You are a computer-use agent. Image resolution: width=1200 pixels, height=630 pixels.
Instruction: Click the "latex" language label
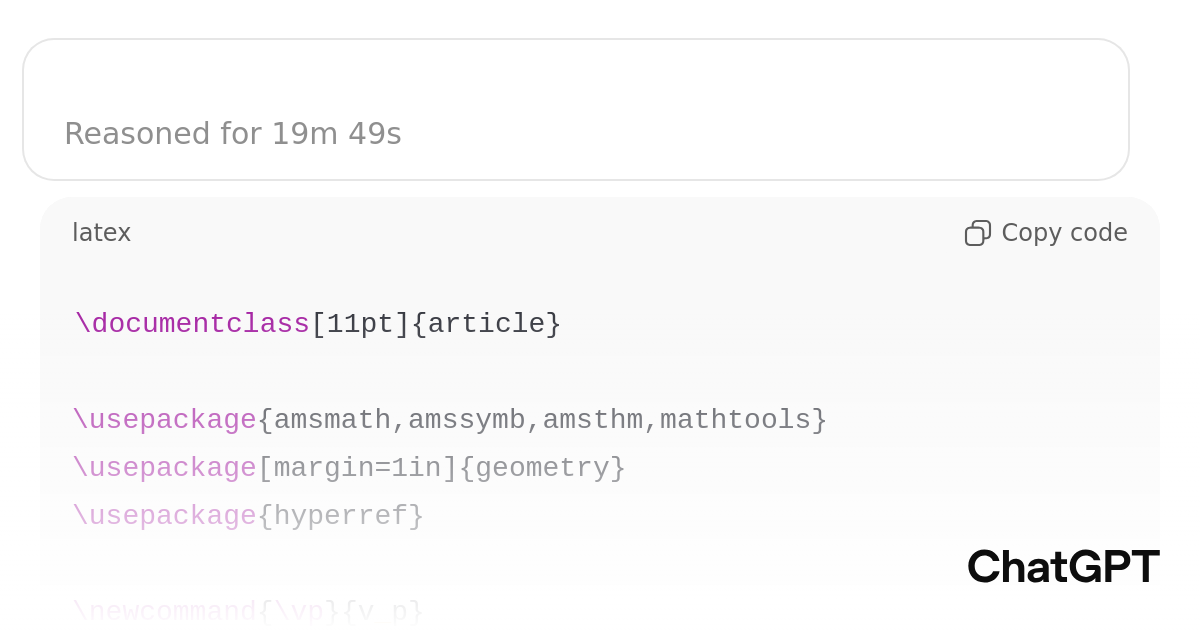(101, 233)
